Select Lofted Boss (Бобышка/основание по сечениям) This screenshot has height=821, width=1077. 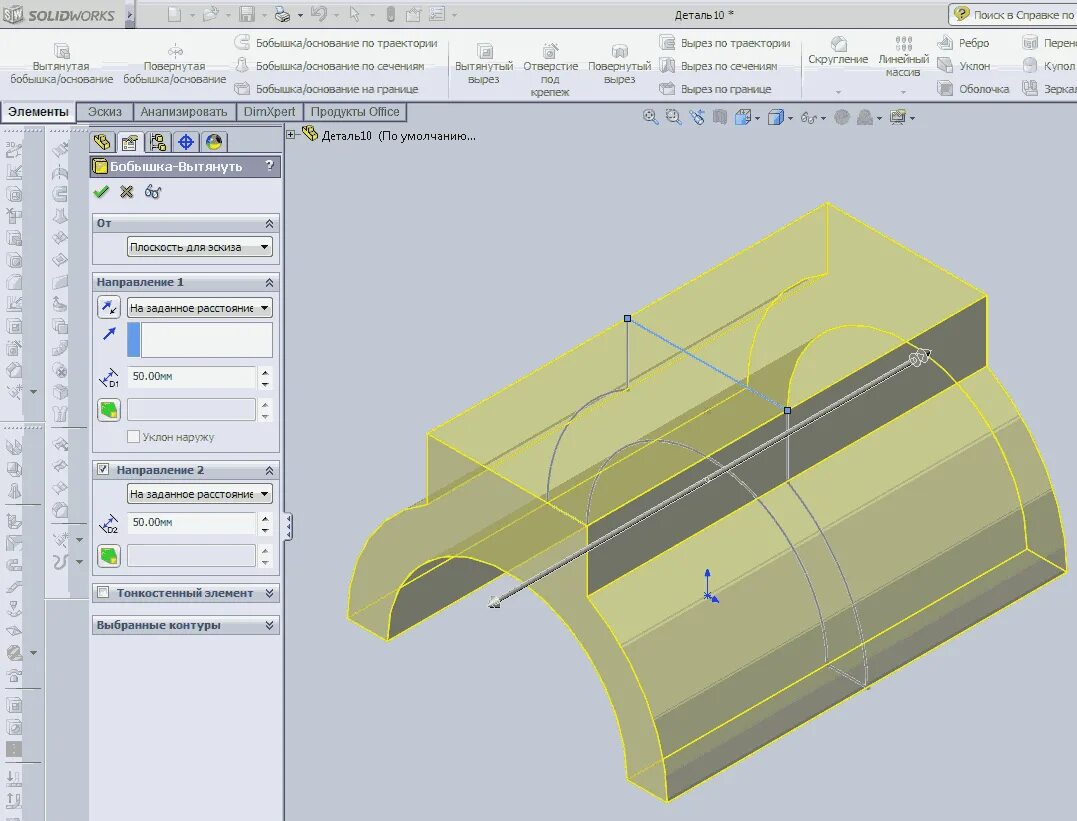[330, 66]
